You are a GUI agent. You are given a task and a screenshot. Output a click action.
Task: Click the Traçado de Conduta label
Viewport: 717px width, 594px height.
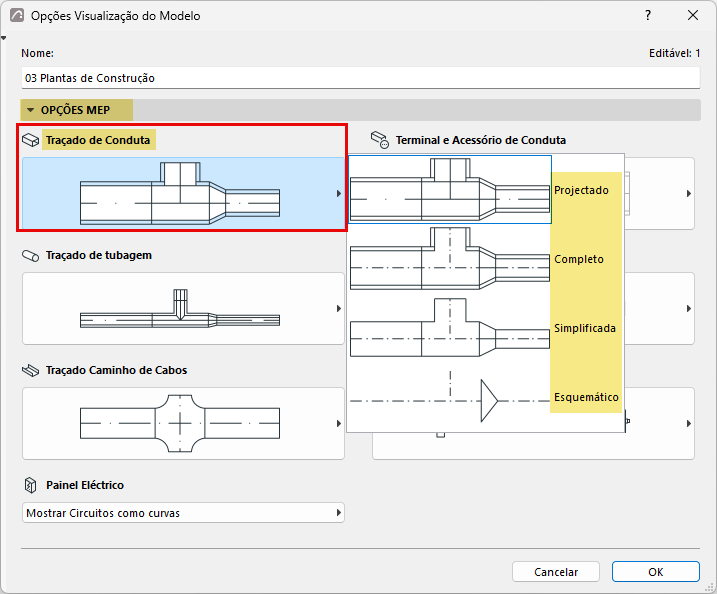[x=98, y=140]
